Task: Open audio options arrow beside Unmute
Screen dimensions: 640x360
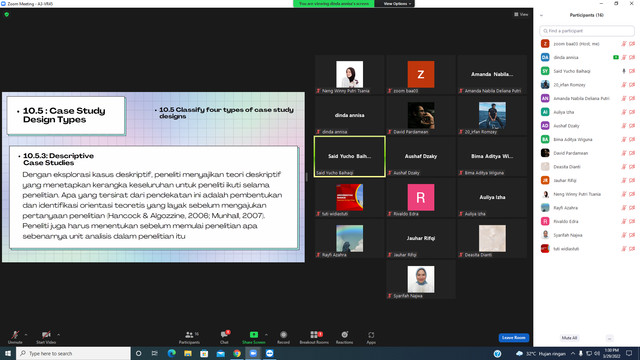Action: [x=26, y=335]
